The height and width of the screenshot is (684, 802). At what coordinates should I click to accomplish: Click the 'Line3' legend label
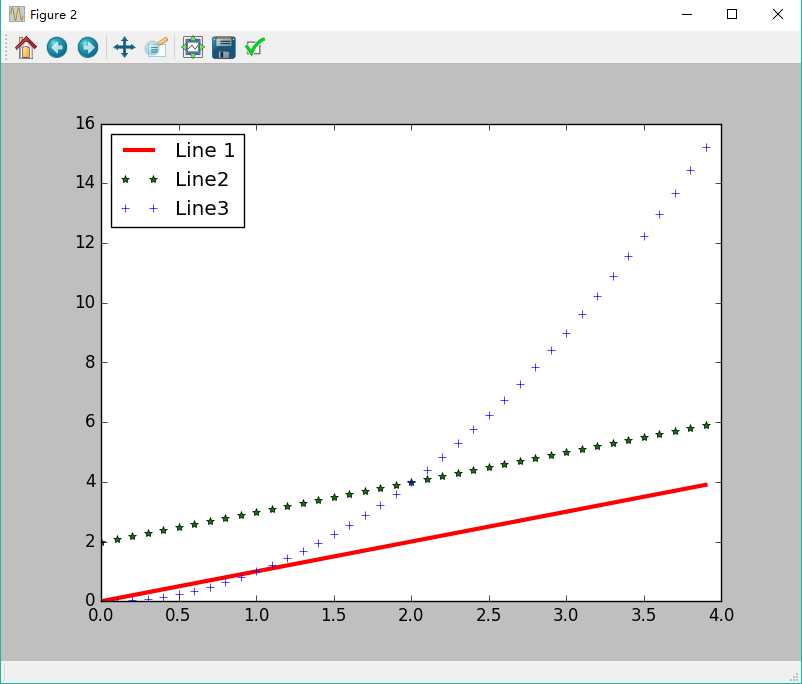coord(202,208)
